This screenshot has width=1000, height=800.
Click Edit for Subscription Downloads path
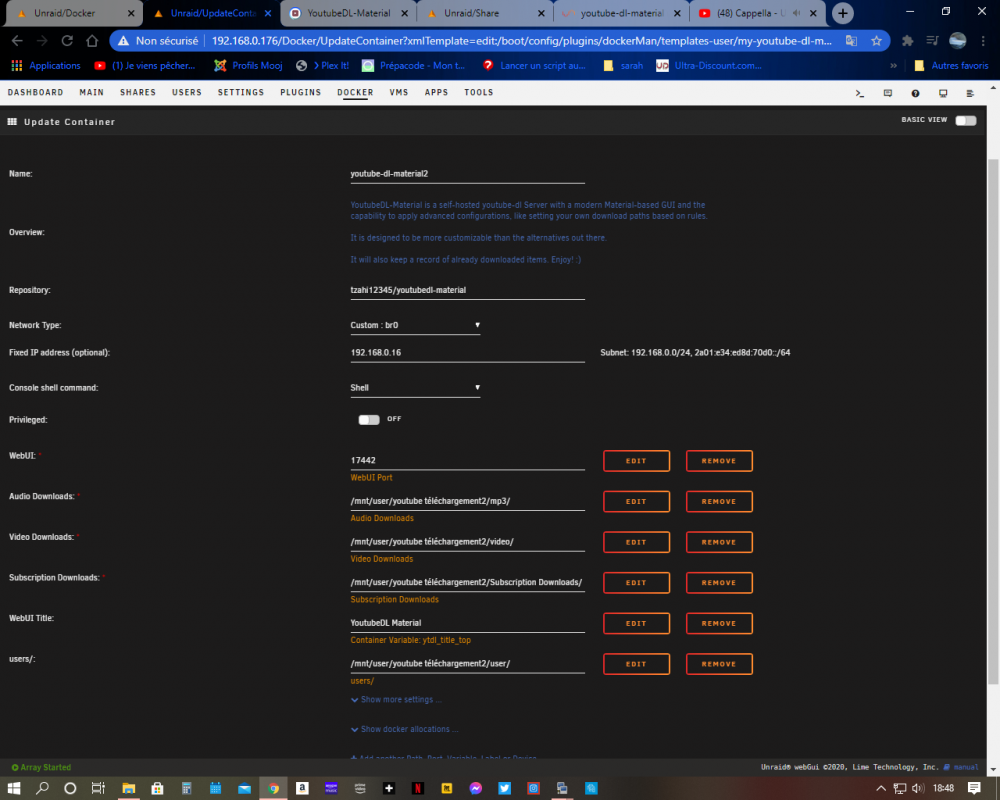[636, 582]
